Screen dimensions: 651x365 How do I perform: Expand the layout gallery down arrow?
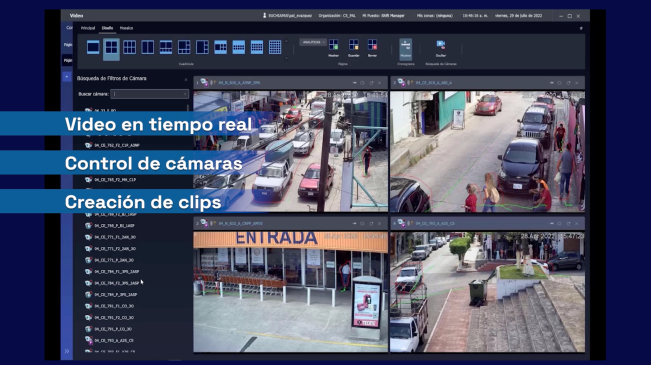[x=286, y=58]
